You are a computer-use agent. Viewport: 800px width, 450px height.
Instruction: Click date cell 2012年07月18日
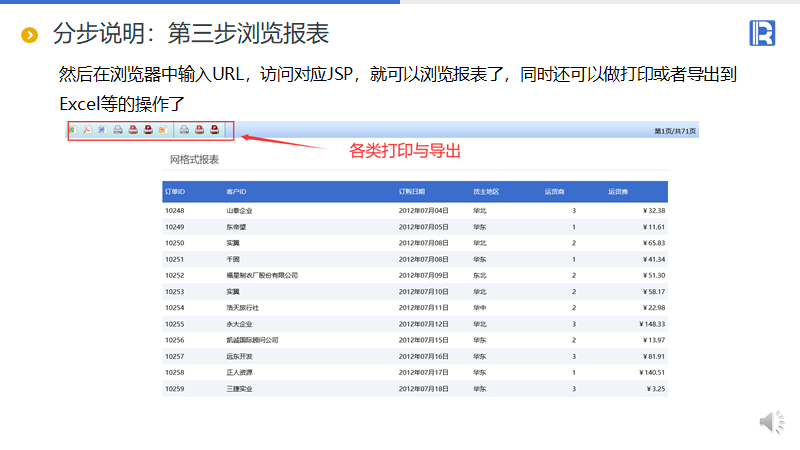pyautogui.click(x=423, y=389)
